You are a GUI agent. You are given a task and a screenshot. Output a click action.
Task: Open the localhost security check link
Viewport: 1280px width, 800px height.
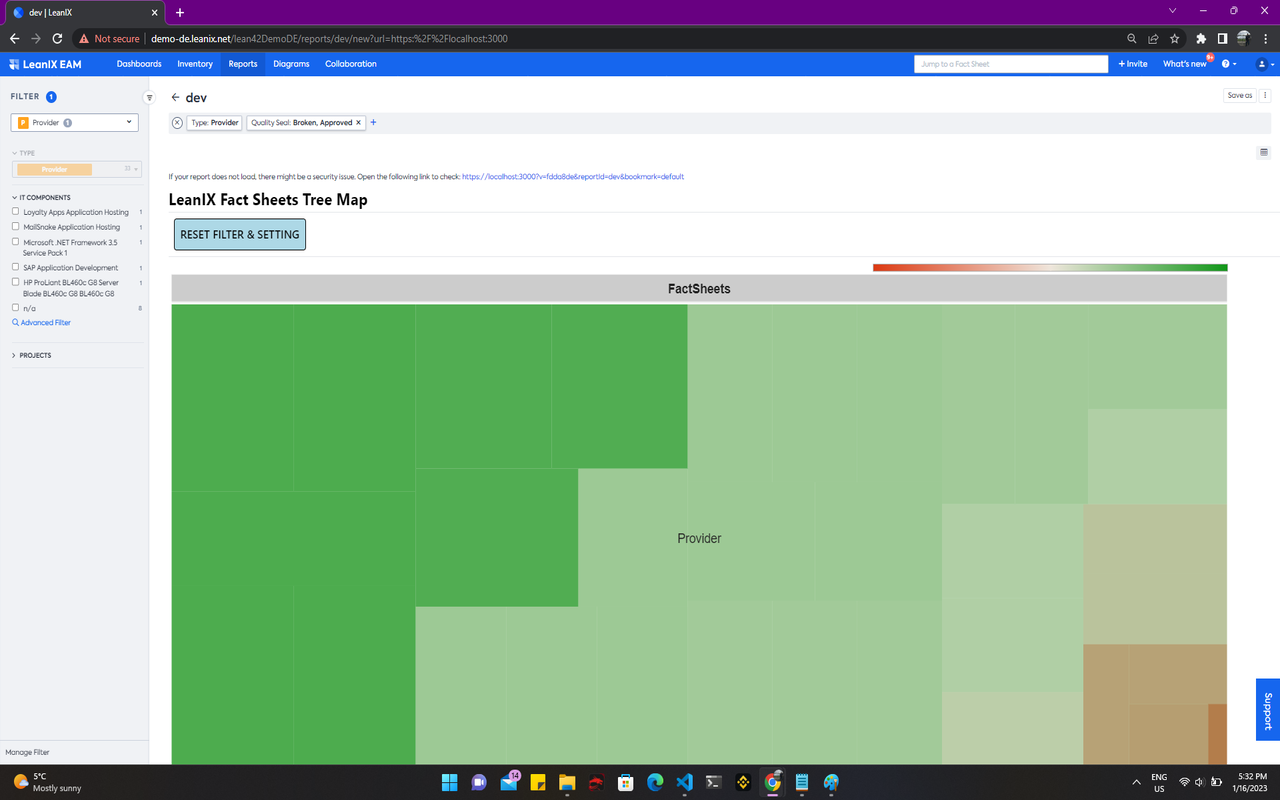[x=573, y=177]
